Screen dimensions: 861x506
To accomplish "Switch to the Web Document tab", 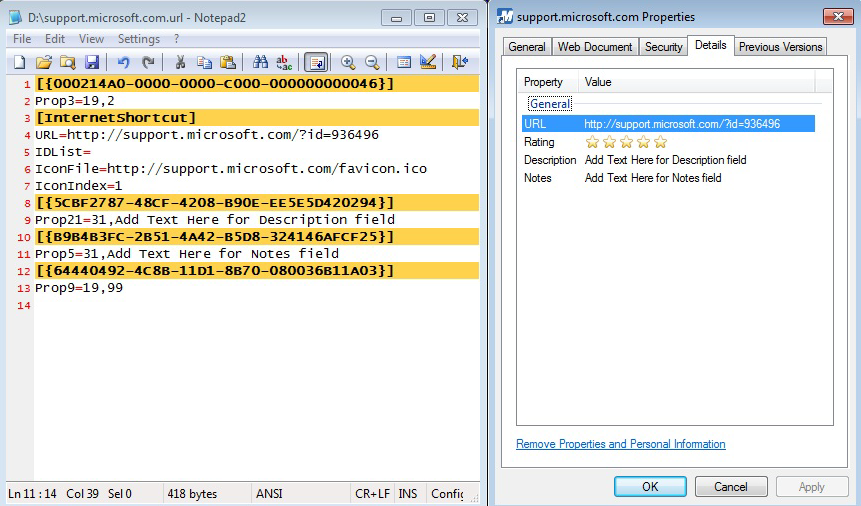I will point(595,47).
